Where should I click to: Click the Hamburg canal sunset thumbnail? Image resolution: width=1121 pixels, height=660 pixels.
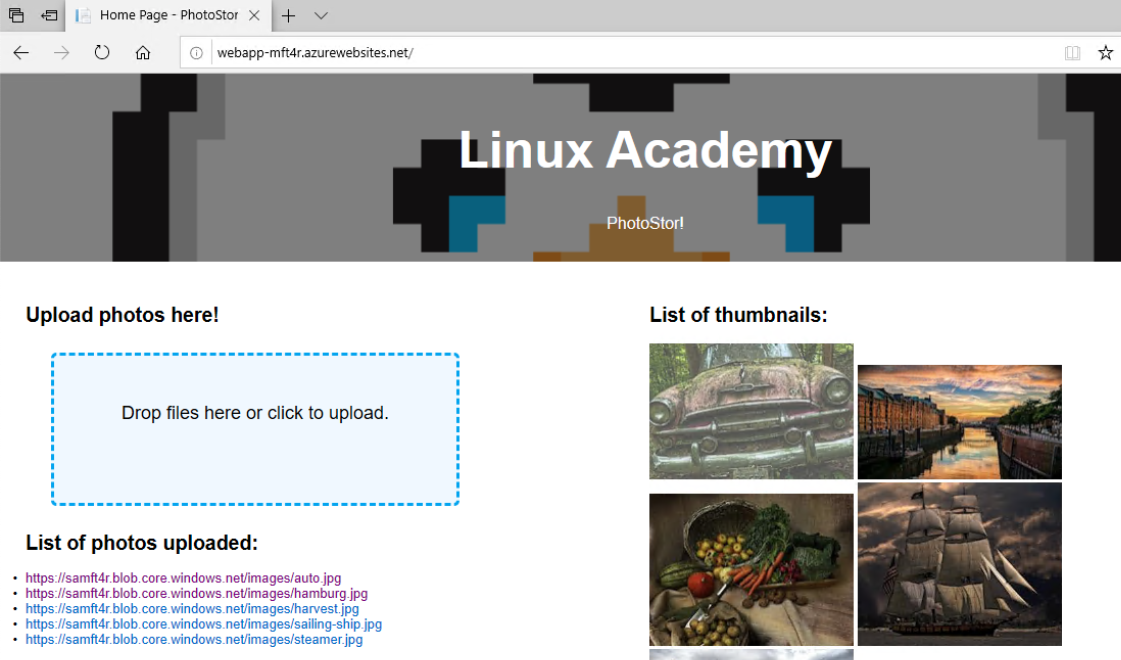coord(959,422)
